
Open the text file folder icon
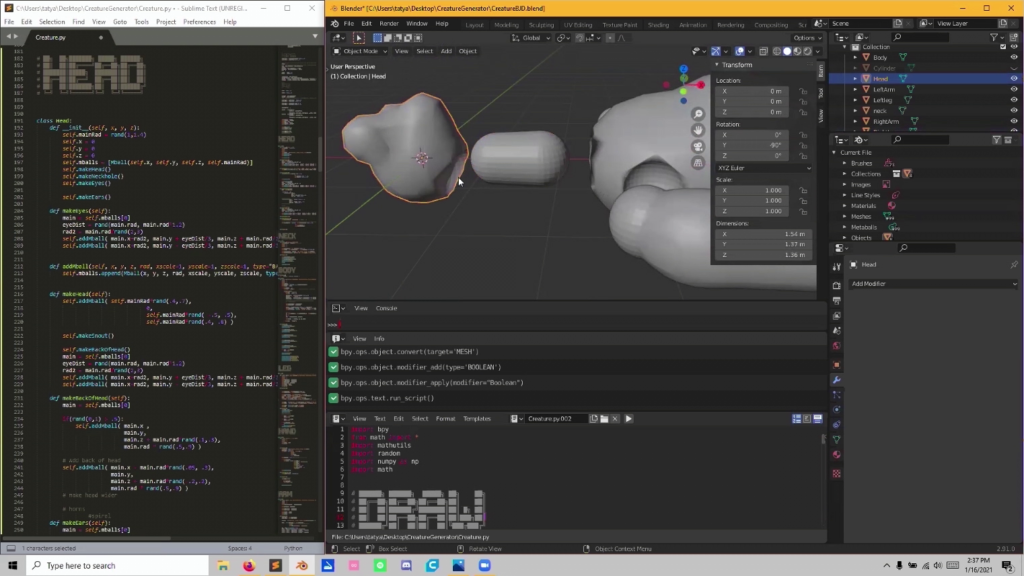[x=604, y=419]
